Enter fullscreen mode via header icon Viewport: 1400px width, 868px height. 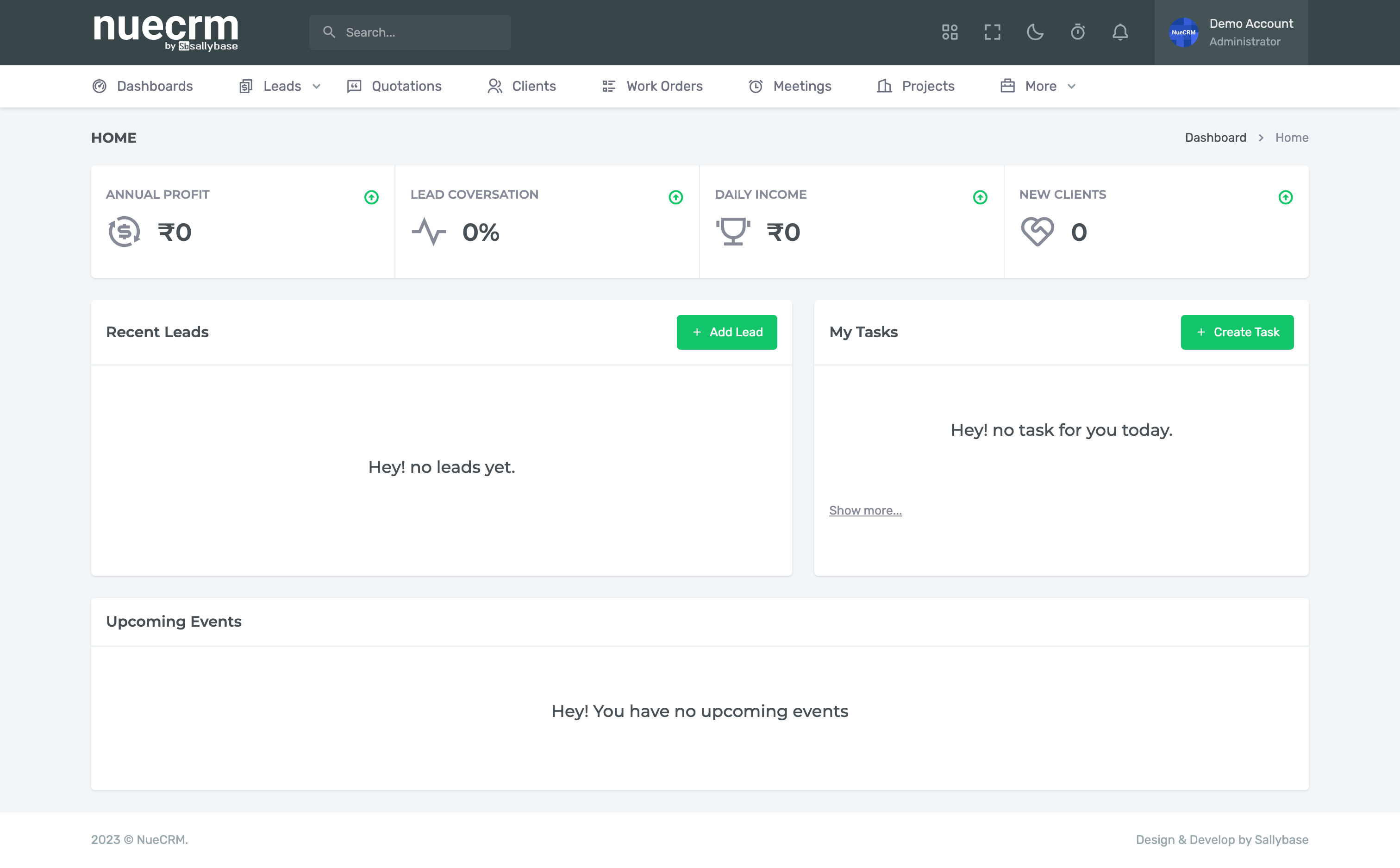[x=992, y=32]
